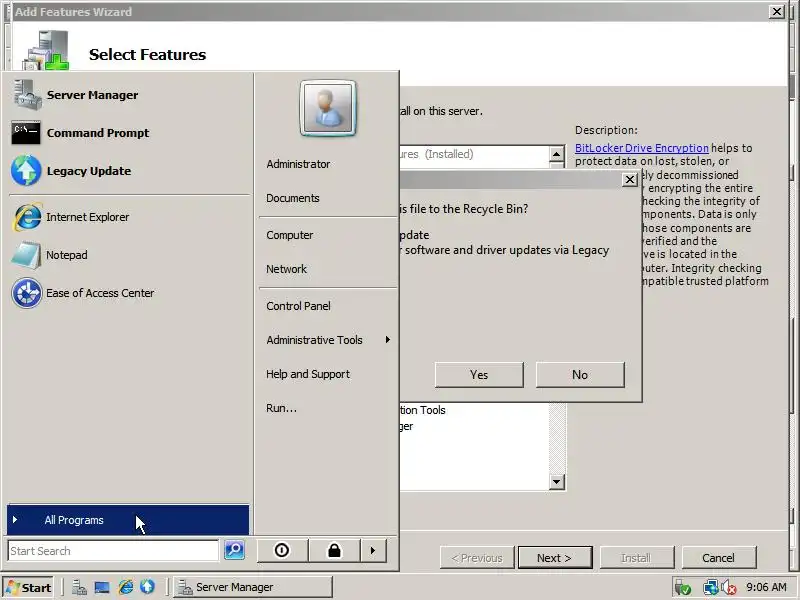Open shutdown options arrow
The image size is (800, 600).
coord(373,551)
